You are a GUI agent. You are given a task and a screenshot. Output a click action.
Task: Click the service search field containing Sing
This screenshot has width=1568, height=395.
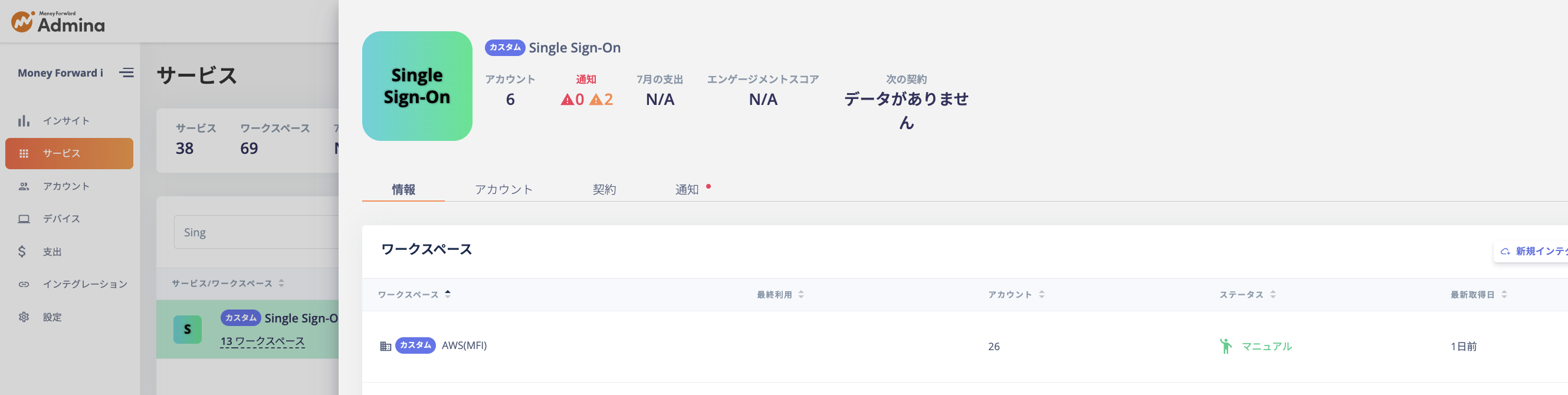pos(255,232)
